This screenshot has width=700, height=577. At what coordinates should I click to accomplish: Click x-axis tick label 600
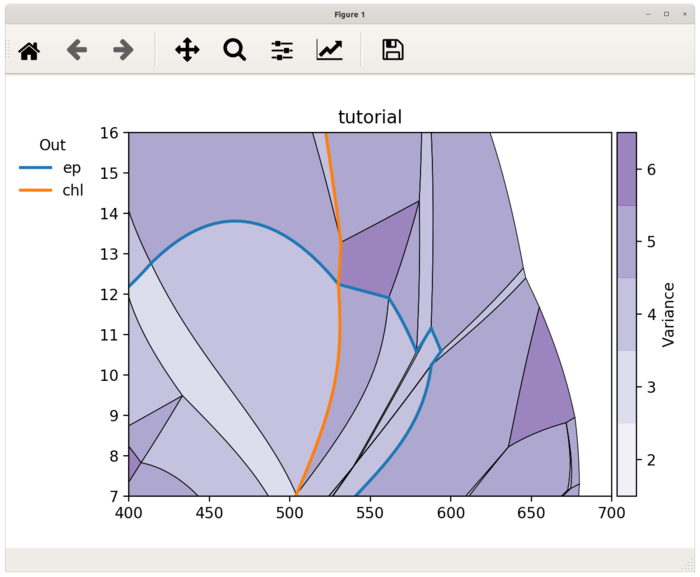coord(450,512)
